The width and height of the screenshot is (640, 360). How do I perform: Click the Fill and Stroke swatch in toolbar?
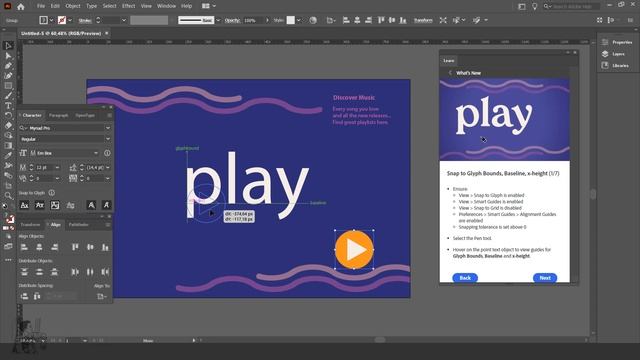point(8,218)
